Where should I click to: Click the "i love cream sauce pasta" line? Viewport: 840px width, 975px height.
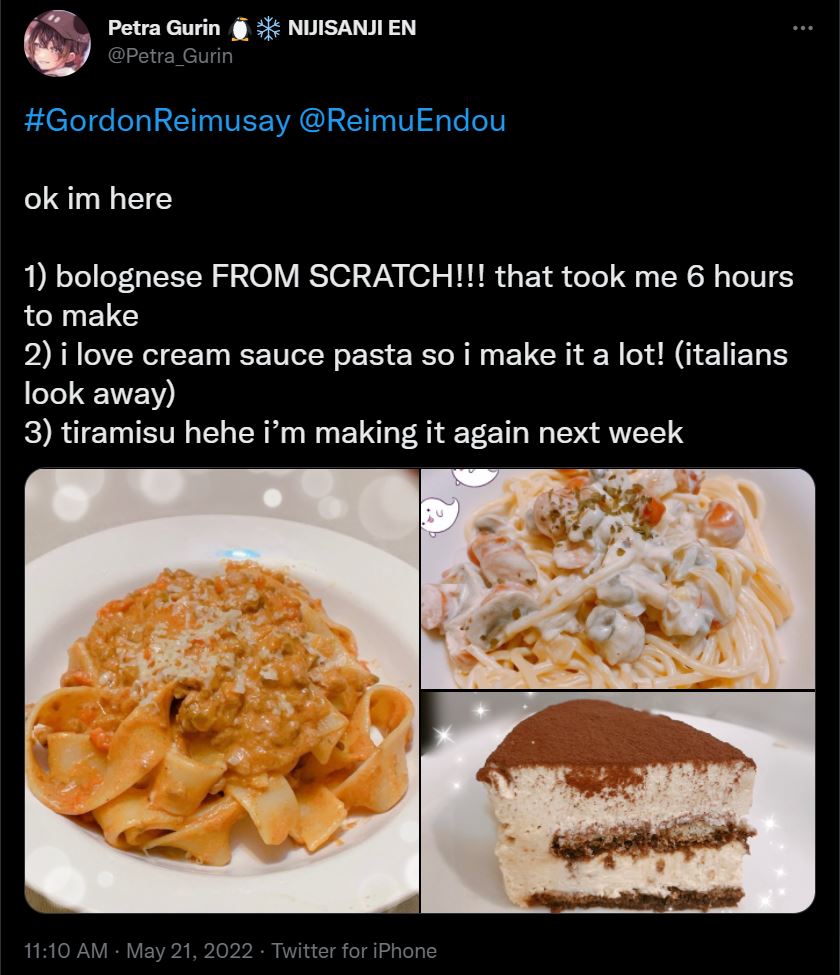click(406, 355)
